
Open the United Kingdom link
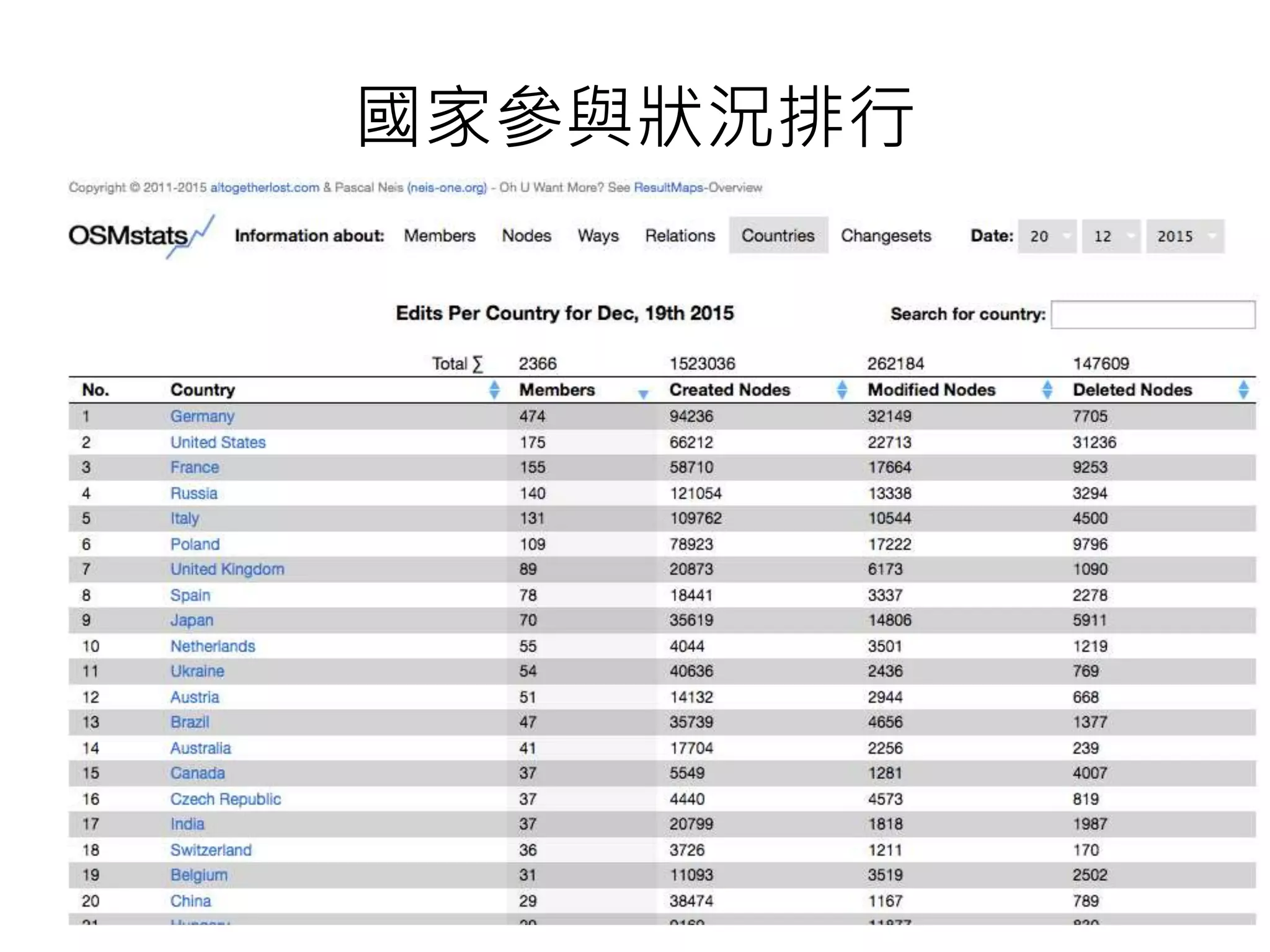point(227,569)
